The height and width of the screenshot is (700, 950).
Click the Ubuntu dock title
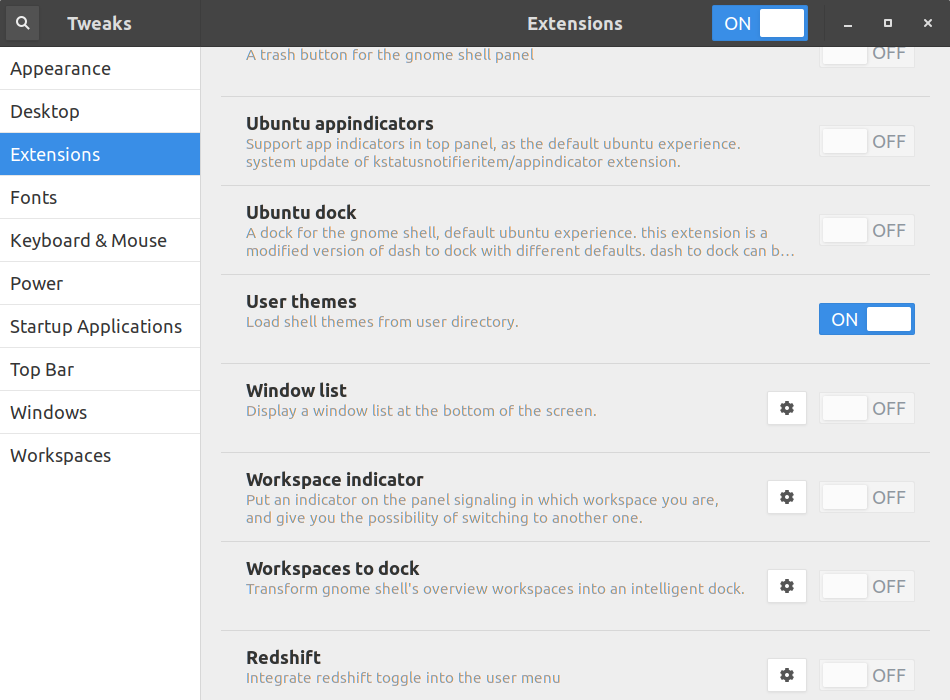tap(301, 213)
